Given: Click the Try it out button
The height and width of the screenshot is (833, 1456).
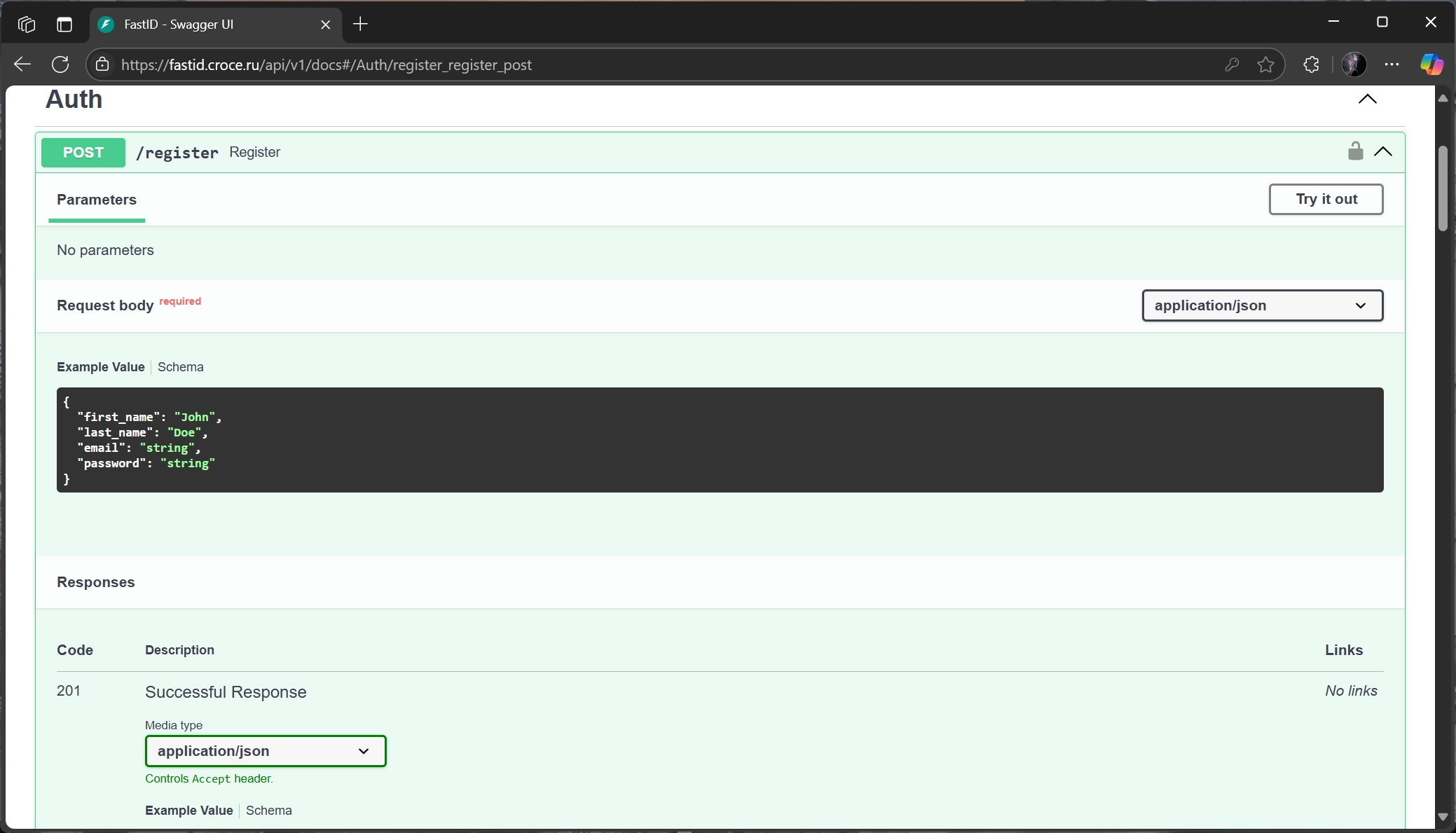Looking at the screenshot, I should [1326, 199].
